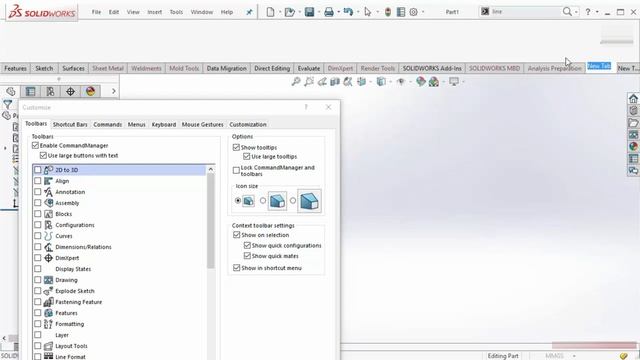The height and width of the screenshot is (360, 640).
Task: Click the Zoom to Fit icon
Action: pos(296,82)
